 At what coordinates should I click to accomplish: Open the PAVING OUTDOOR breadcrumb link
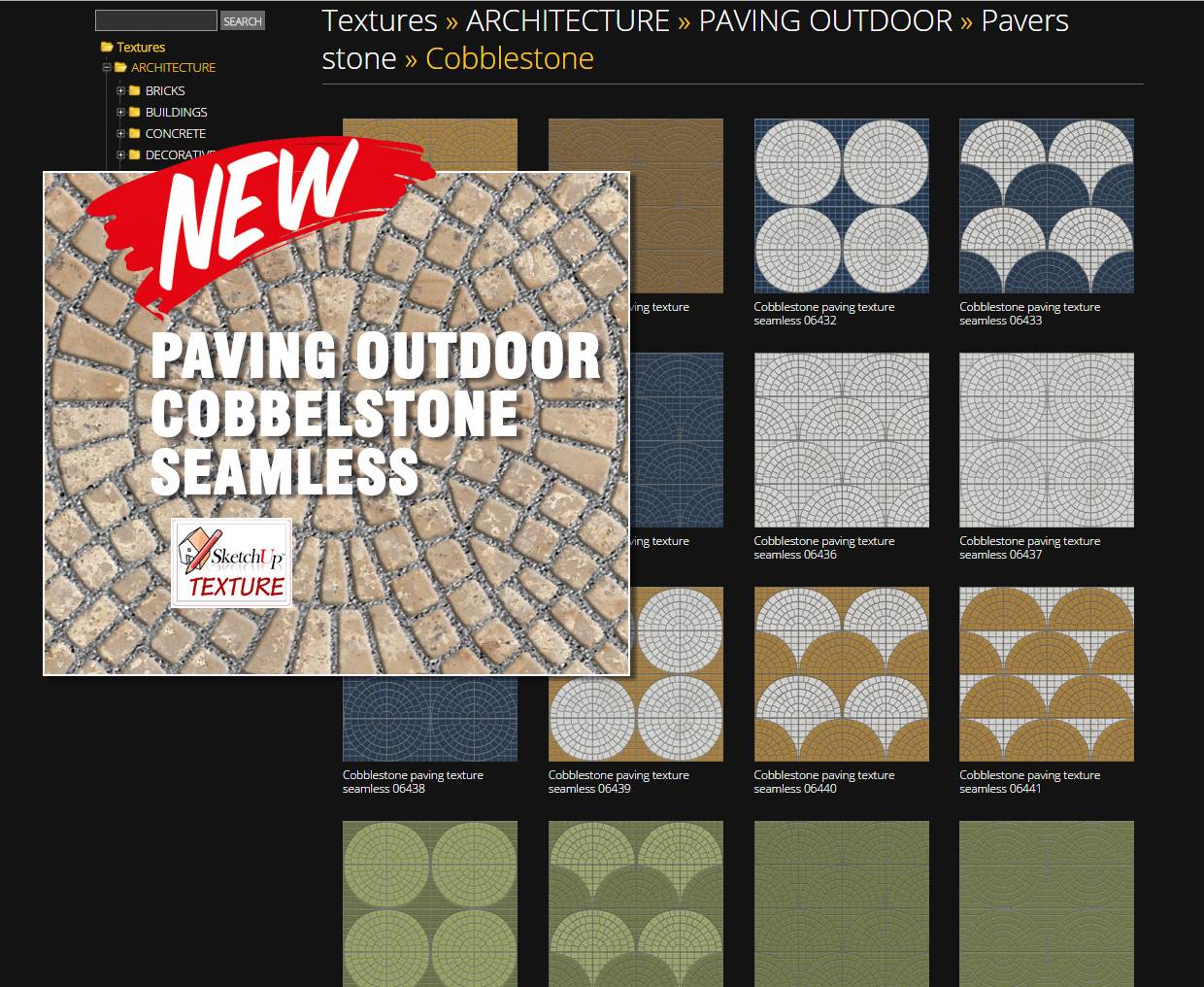(823, 20)
